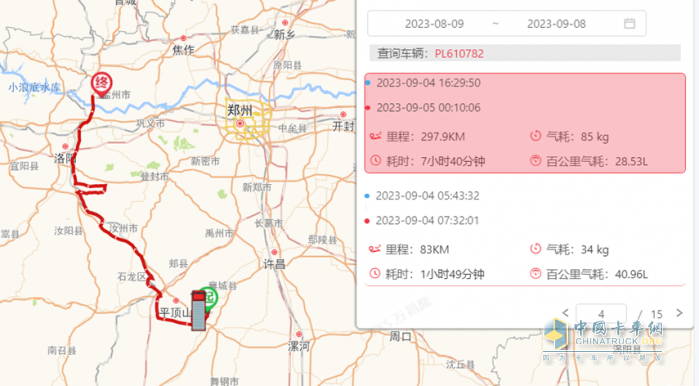Select trip end time 2023-09-04 07:32:01
Screen dimensions: 699x386
(x=428, y=221)
